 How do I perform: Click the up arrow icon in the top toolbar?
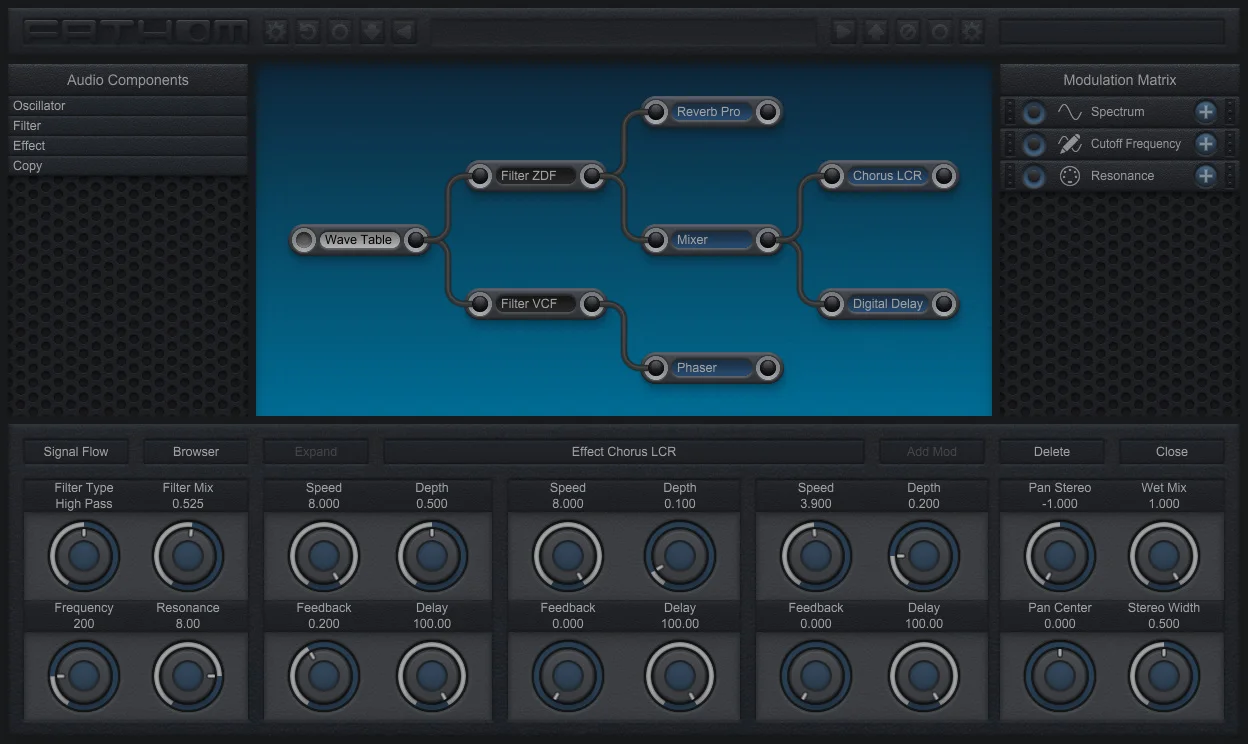876,31
